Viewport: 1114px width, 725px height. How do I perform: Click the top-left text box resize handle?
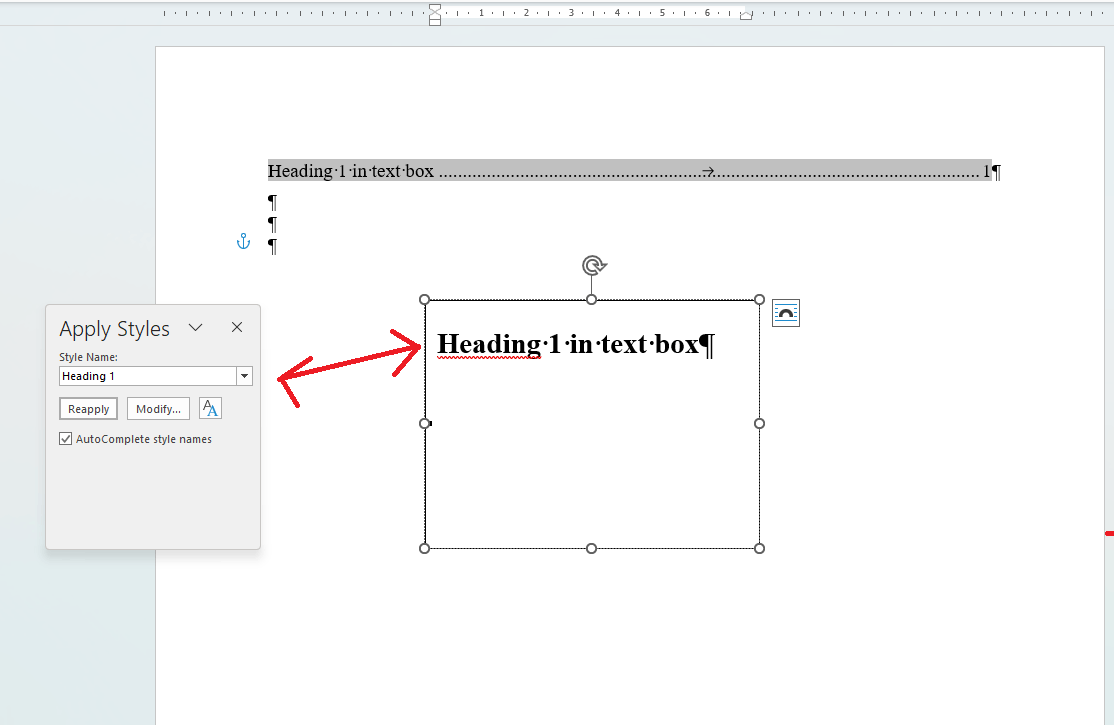(x=425, y=300)
